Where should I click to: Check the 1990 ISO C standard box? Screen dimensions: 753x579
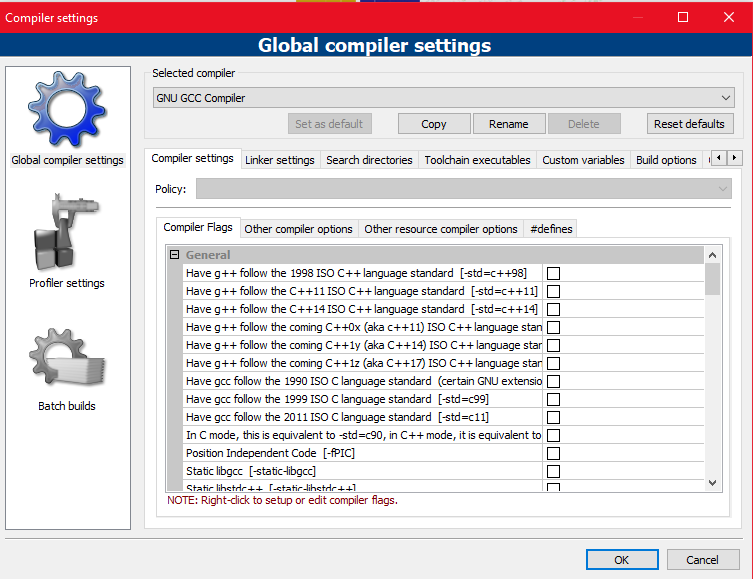553,381
